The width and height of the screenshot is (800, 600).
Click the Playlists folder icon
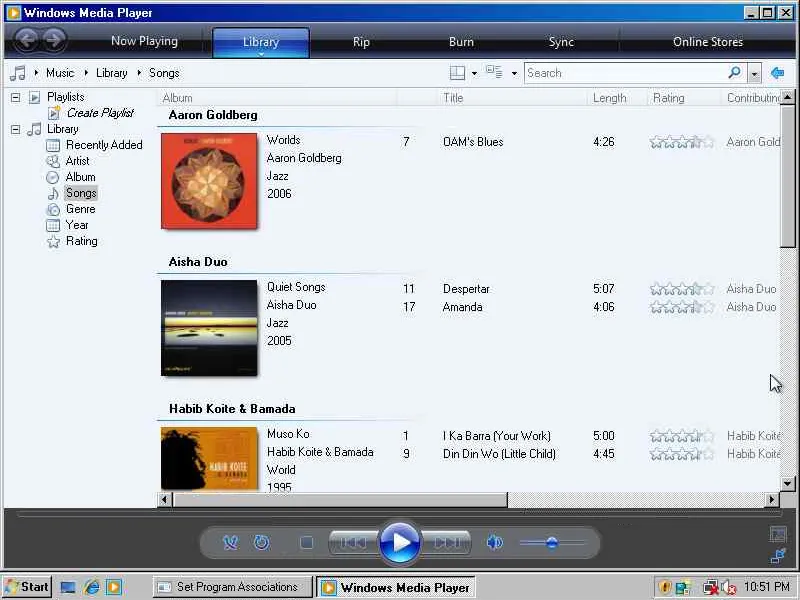(x=34, y=97)
